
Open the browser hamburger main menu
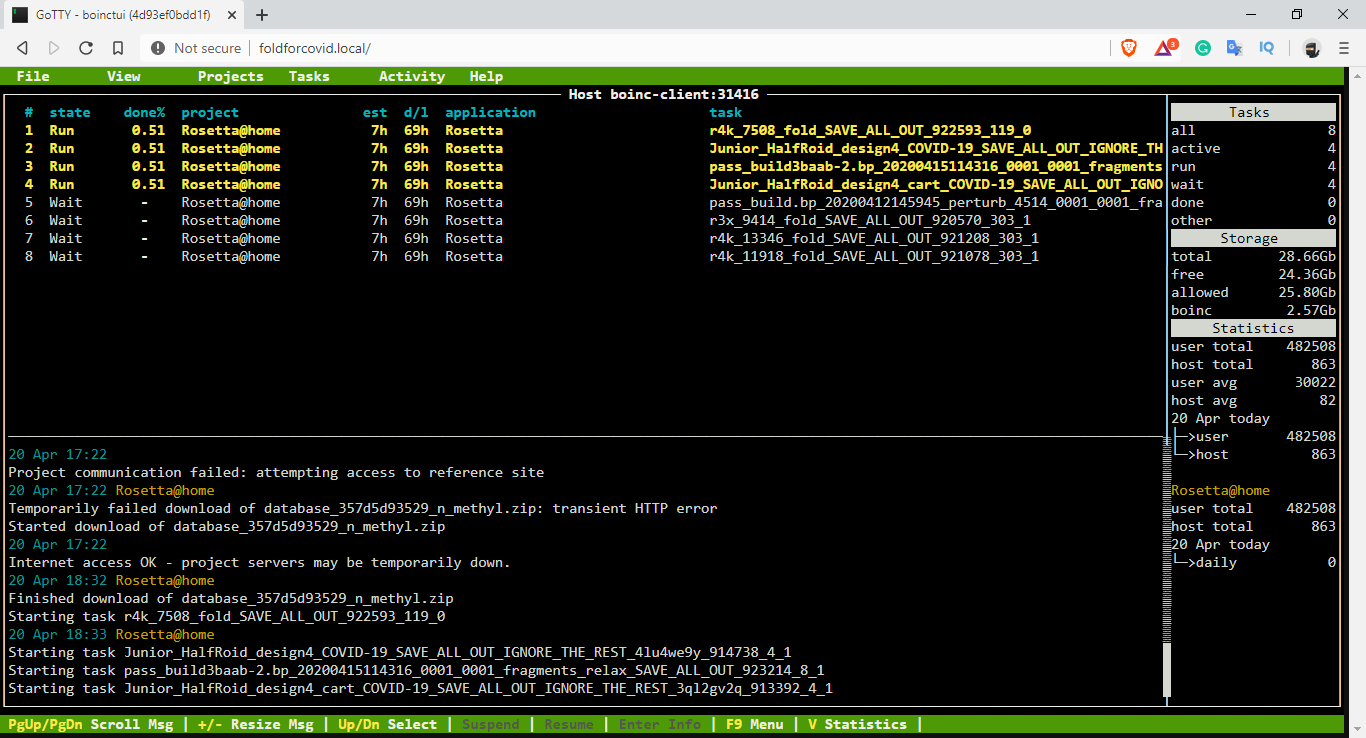point(1343,48)
